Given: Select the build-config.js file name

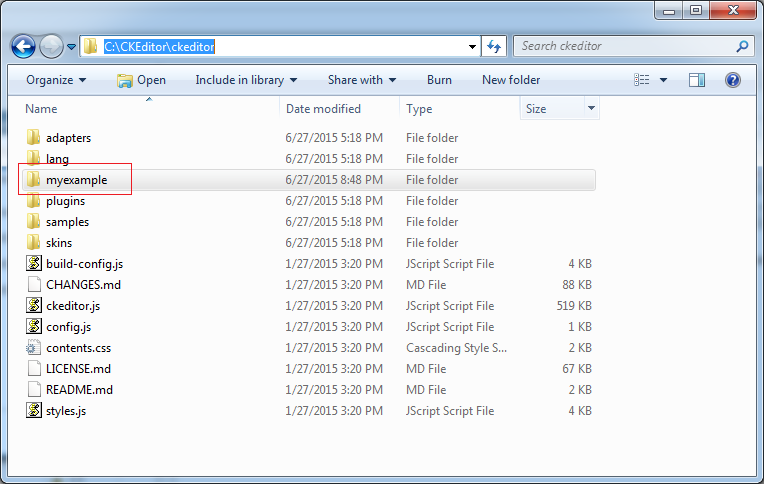Looking at the screenshot, I should (x=84, y=264).
